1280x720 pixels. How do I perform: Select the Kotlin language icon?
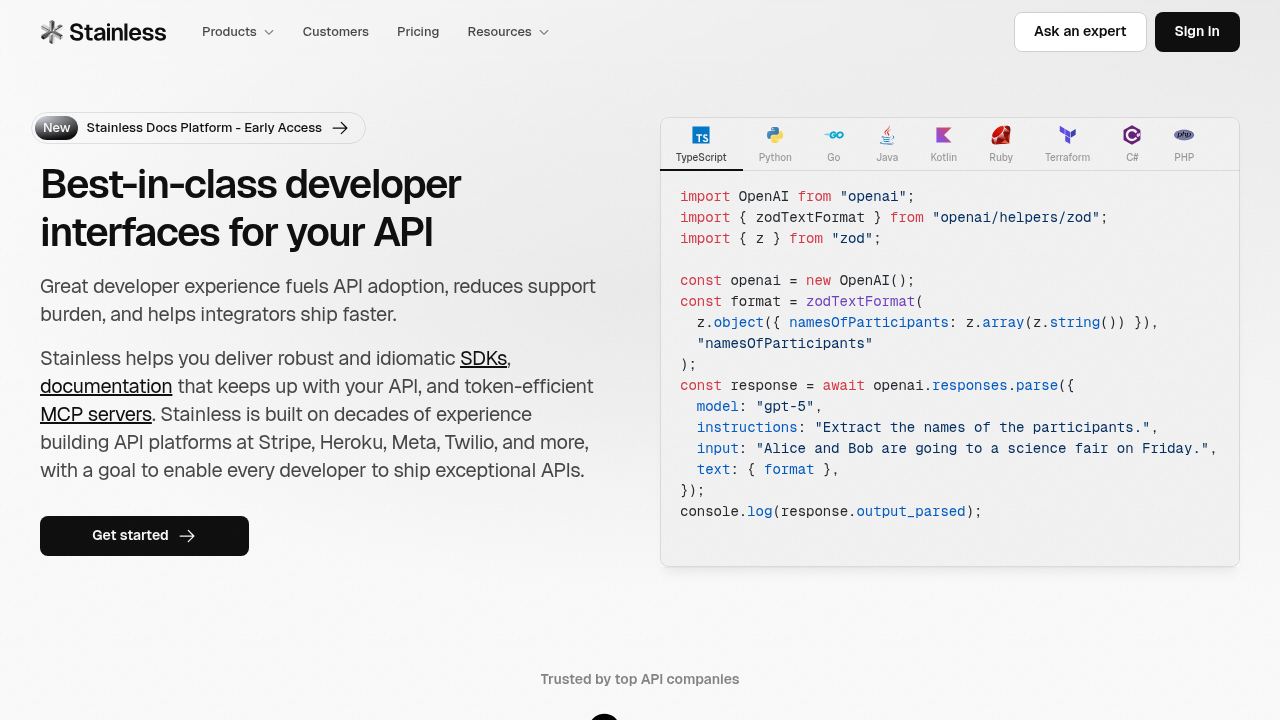944,135
